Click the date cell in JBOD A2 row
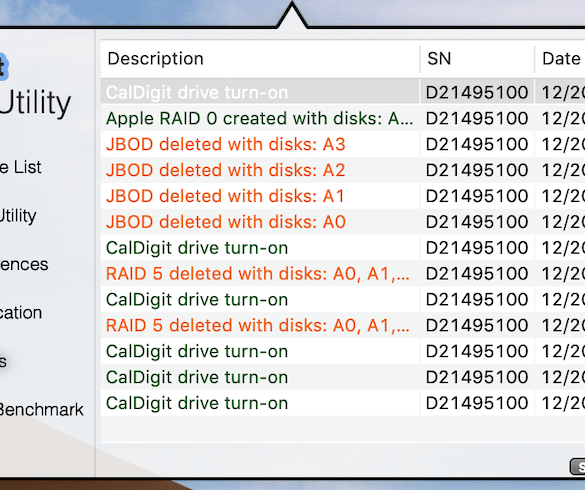The image size is (585, 490). click(x=563, y=170)
